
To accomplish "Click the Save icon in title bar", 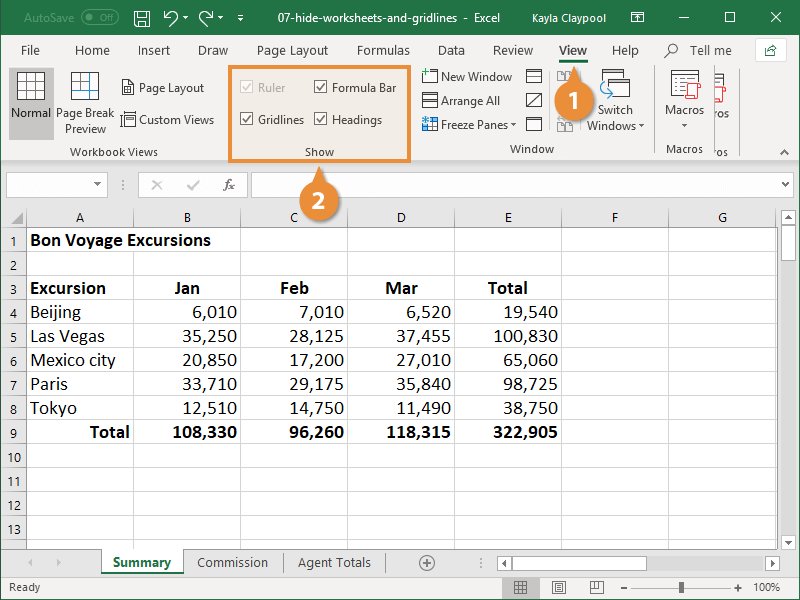I will (x=142, y=18).
